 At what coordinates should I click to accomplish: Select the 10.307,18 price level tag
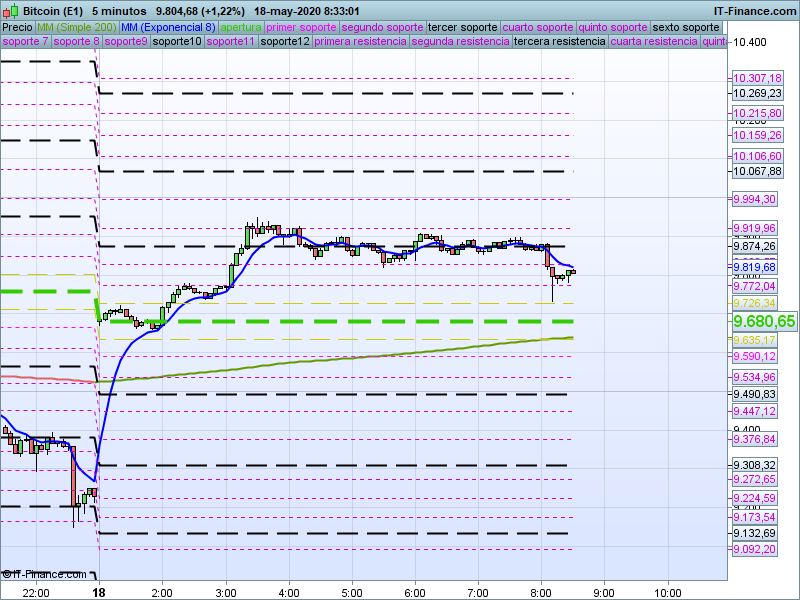click(x=756, y=78)
